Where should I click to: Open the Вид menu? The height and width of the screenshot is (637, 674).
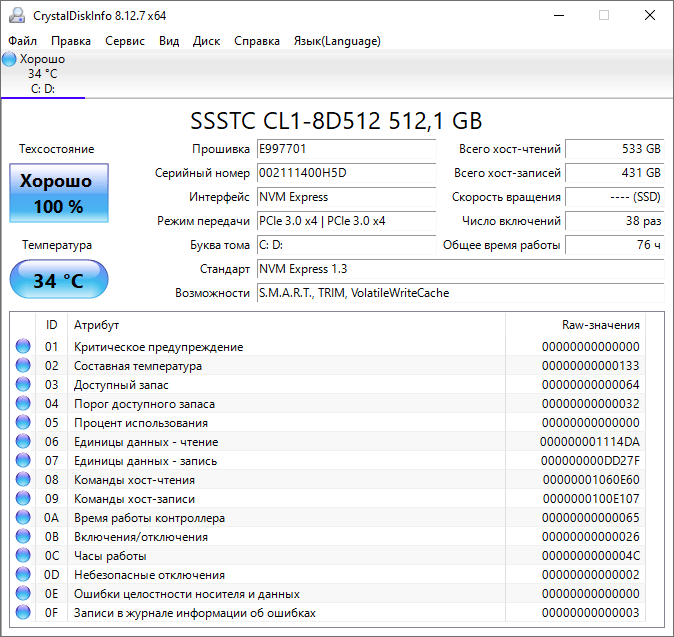169,41
